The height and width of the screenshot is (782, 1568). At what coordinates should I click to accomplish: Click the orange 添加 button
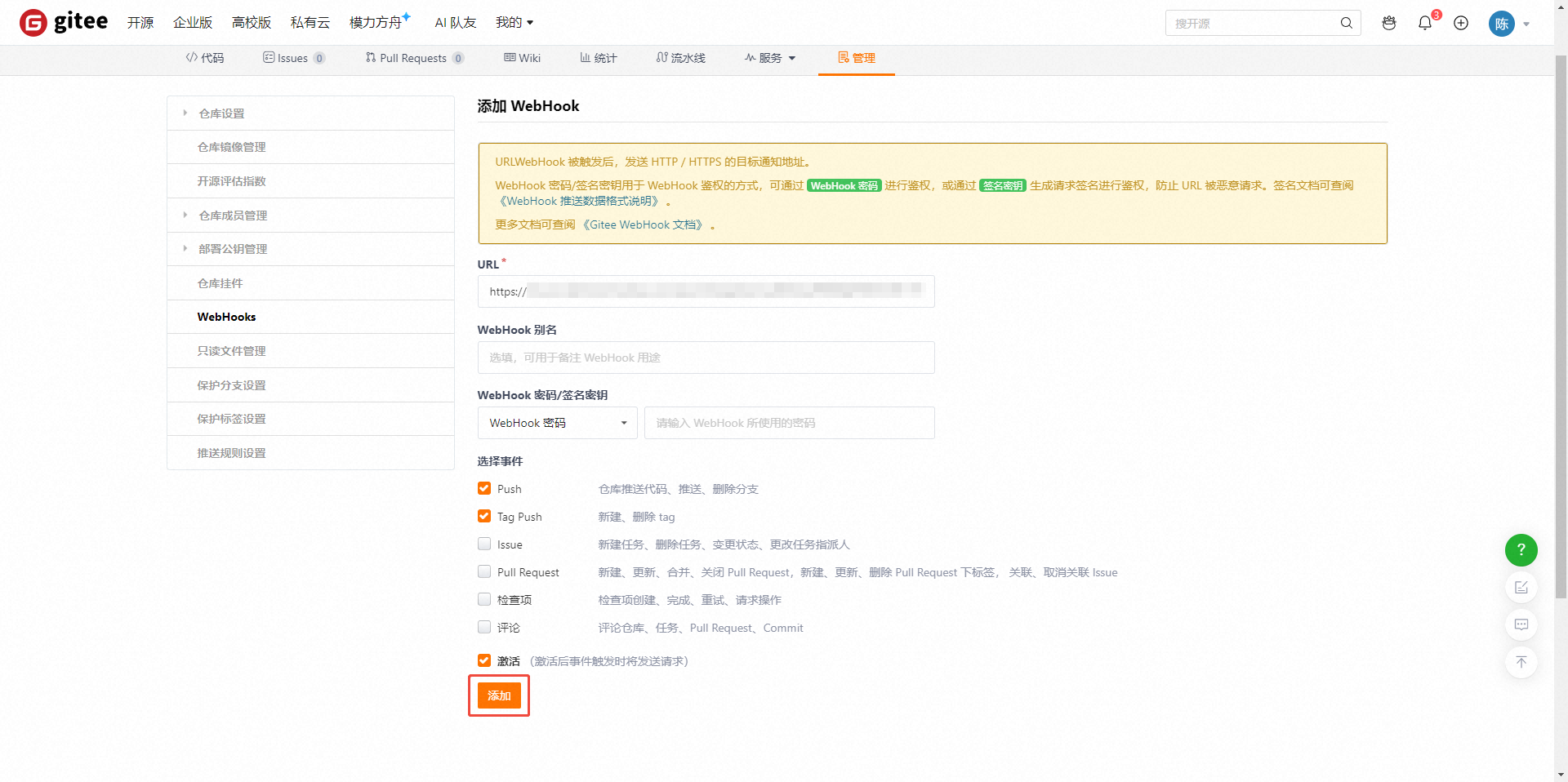499,695
